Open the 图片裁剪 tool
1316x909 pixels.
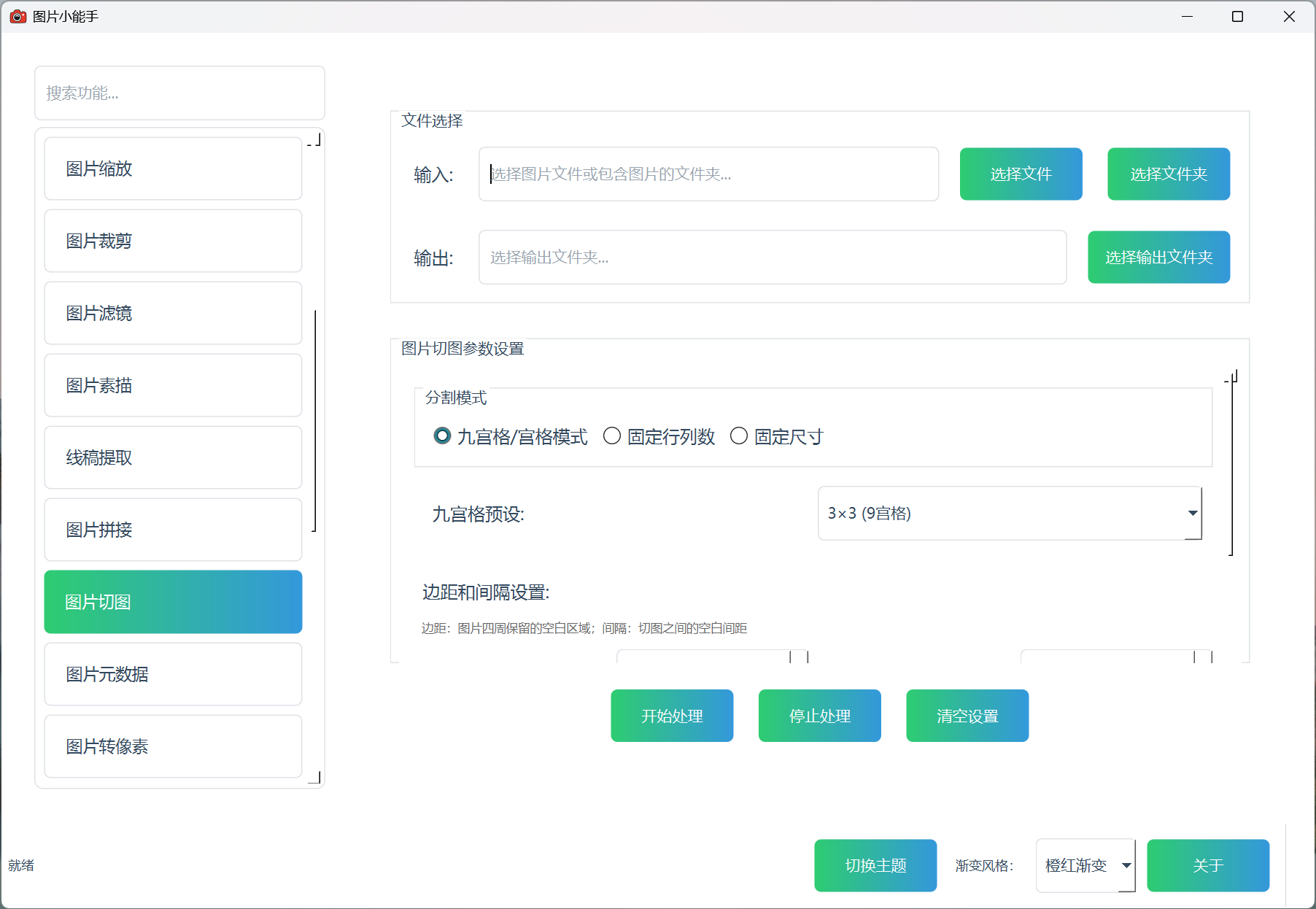[172, 241]
